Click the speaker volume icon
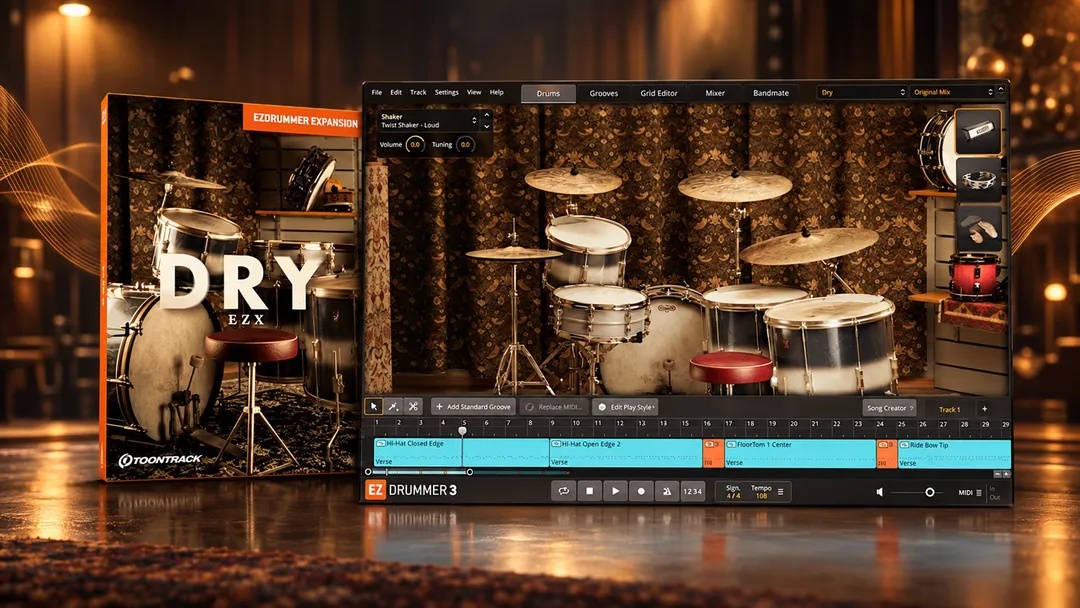Screen dimensions: 1080x608 880,492
